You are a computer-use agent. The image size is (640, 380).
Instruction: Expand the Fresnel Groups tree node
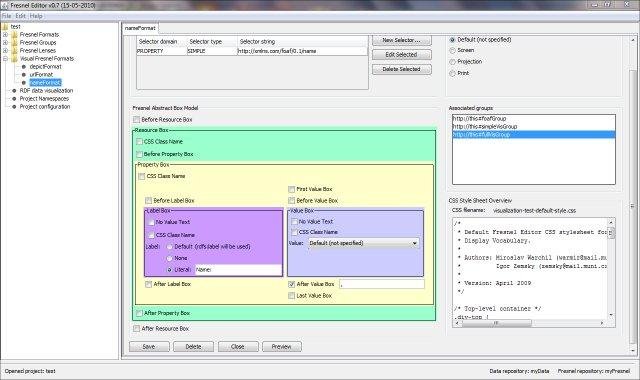(x=5, y=42)
